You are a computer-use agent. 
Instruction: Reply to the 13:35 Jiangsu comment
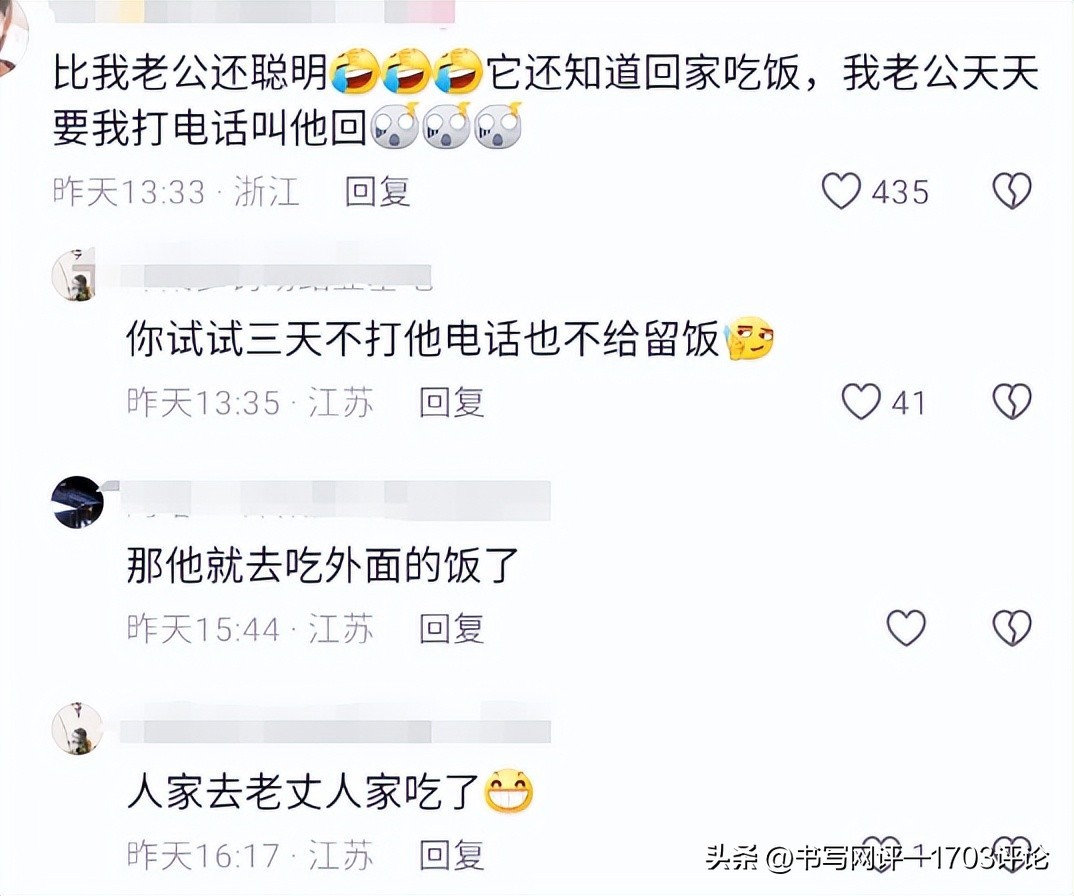451,402
